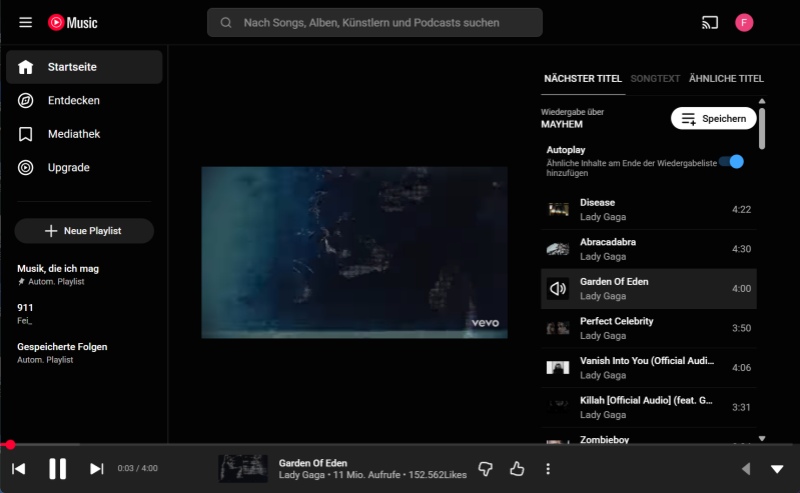Dislike Garden Of Eden with thumbs down
Image resolution: width=800 pixels, height=493 pixels.
[486, 469]
